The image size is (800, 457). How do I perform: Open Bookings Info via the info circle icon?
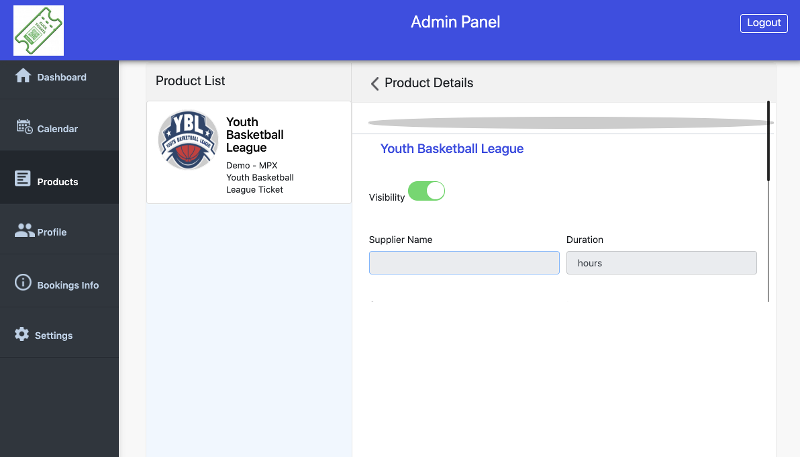23,282
